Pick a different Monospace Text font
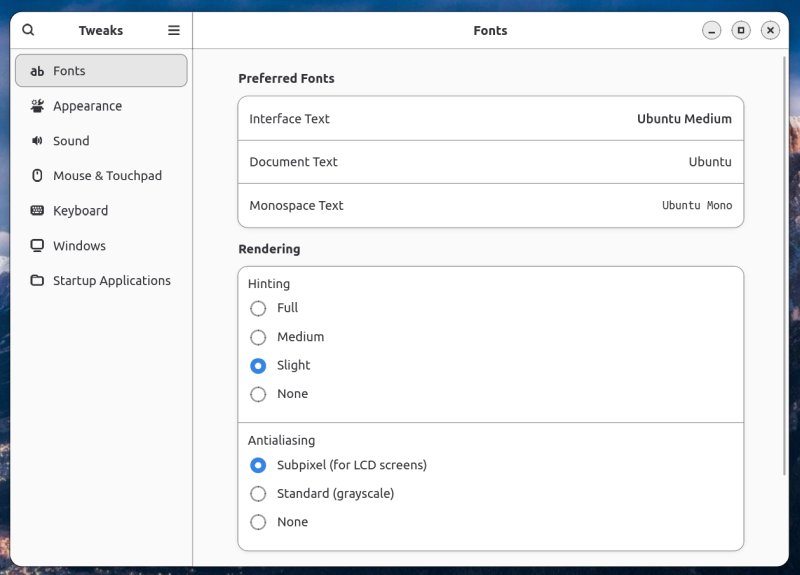The width and height of the screenshot is (800, 575). coord(490,206)
